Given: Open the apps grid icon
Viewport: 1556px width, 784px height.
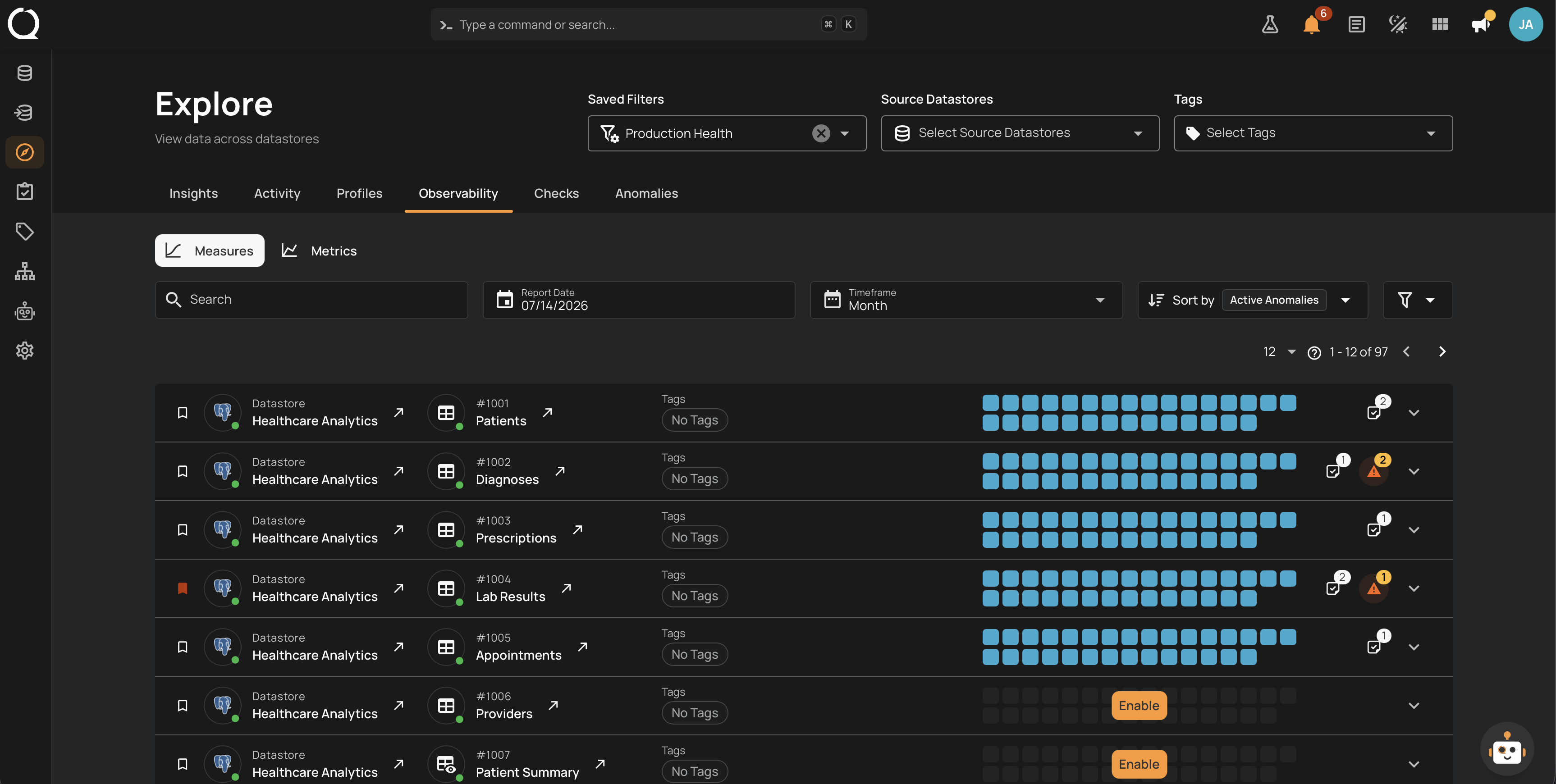Looking at the screenshot, I should pos(1439,24).
